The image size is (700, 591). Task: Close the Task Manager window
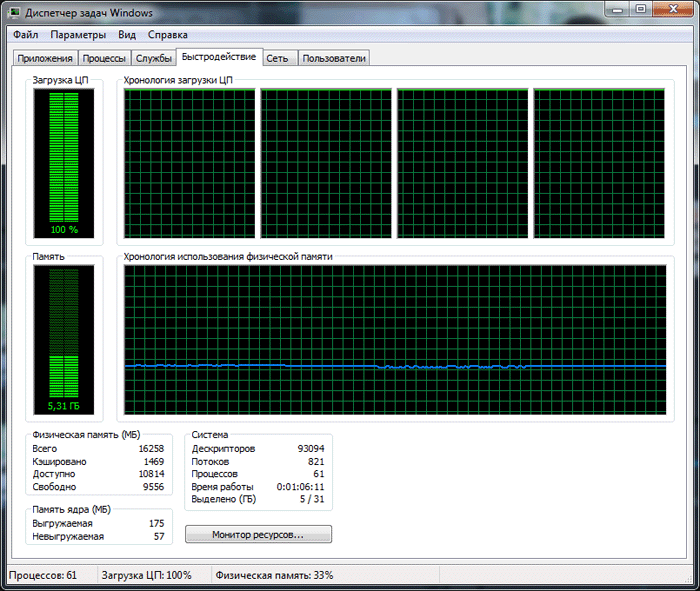tap(674, 9)
